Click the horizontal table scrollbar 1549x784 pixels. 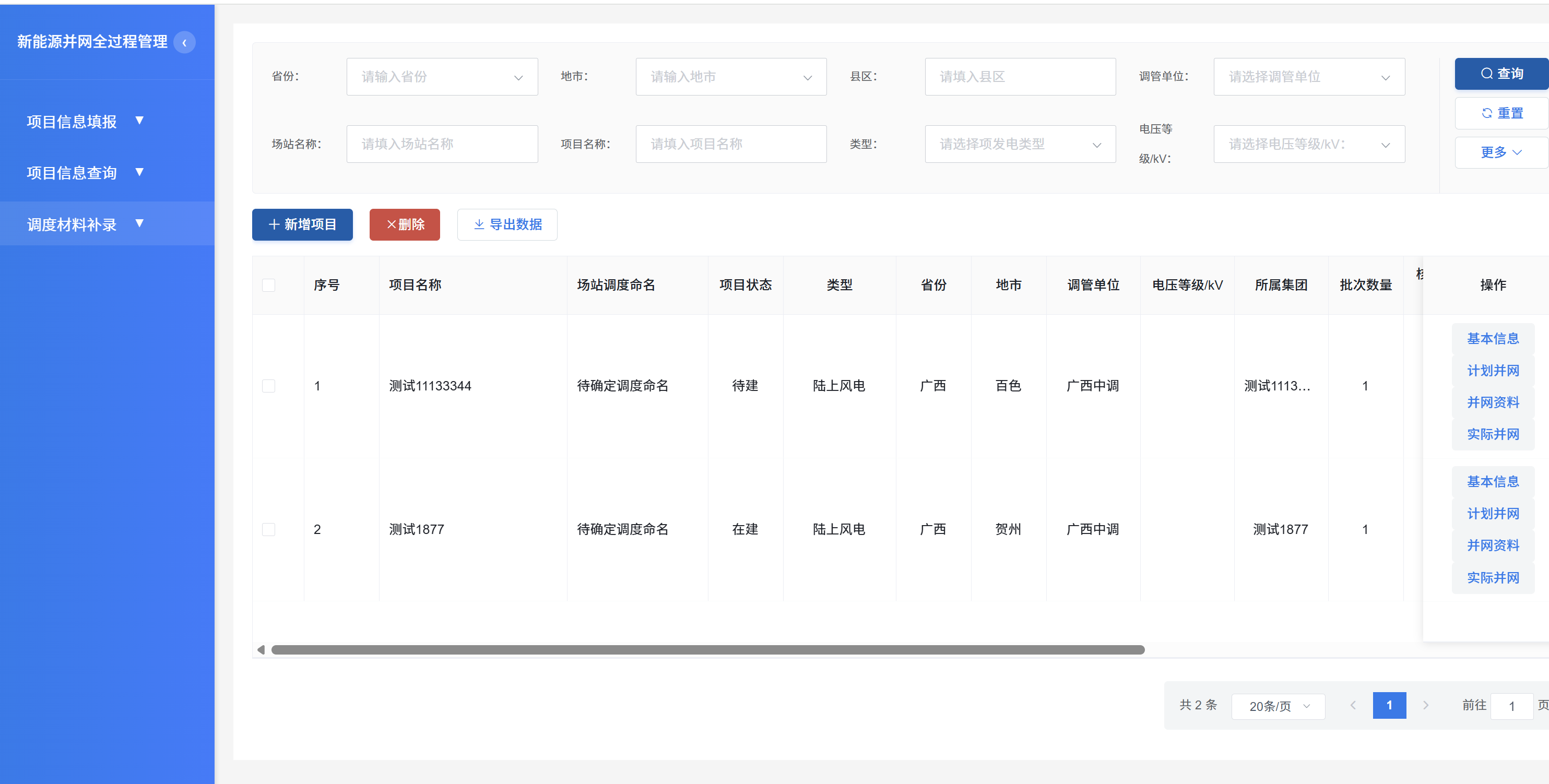coord(708,650)
